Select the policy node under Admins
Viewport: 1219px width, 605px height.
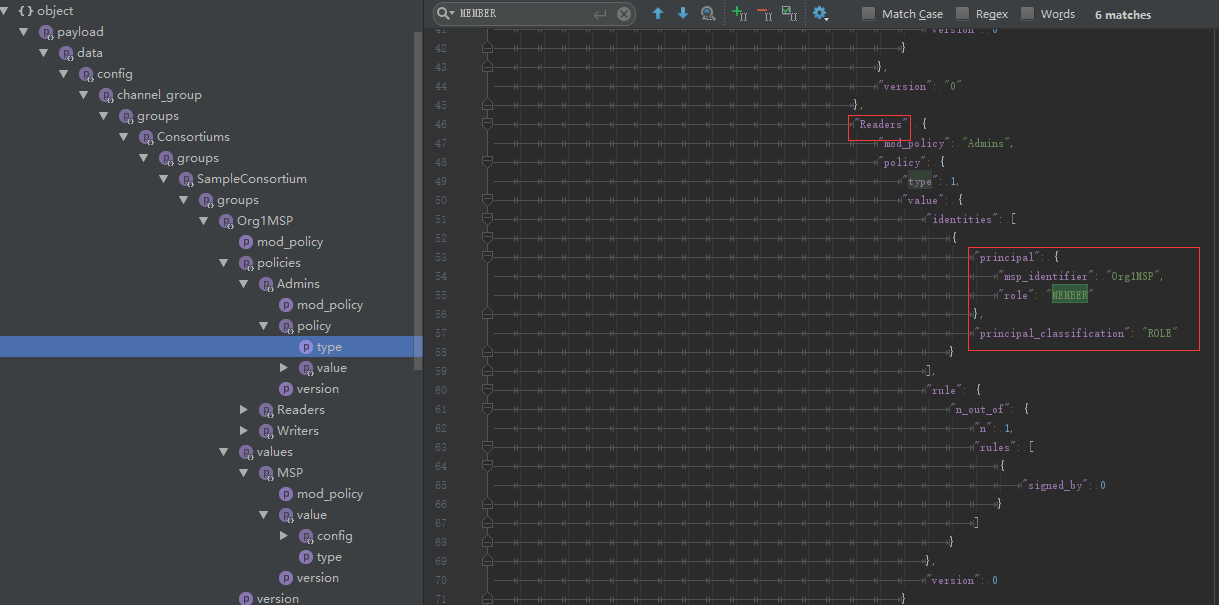(314, 326)
